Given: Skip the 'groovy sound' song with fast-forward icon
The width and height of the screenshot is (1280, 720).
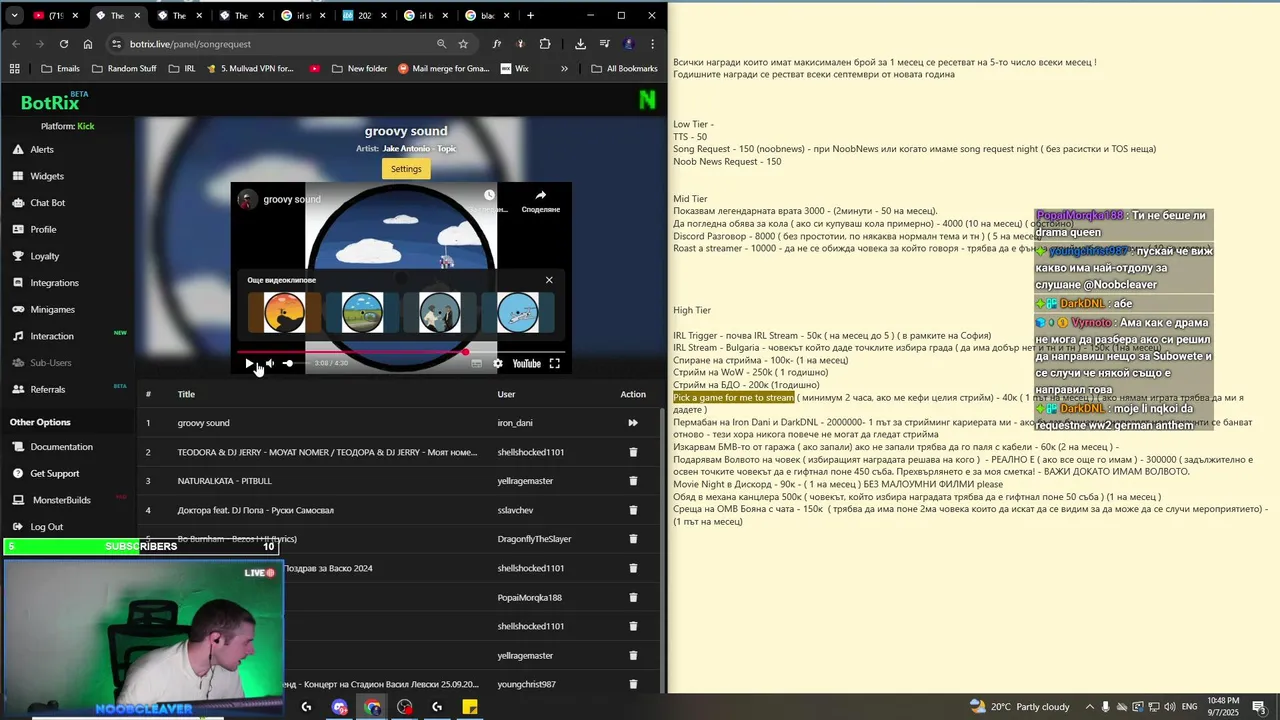Looking at the screenshot, I should (633, 423).
